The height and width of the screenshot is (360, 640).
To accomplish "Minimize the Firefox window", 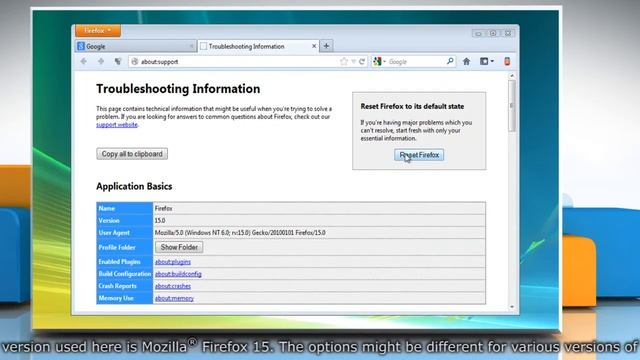I will coord(478,33).
